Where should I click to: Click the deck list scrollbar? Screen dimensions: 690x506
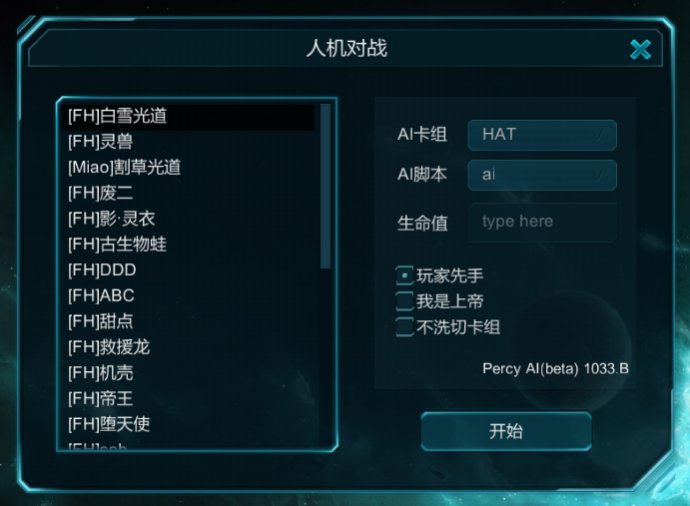325,185
